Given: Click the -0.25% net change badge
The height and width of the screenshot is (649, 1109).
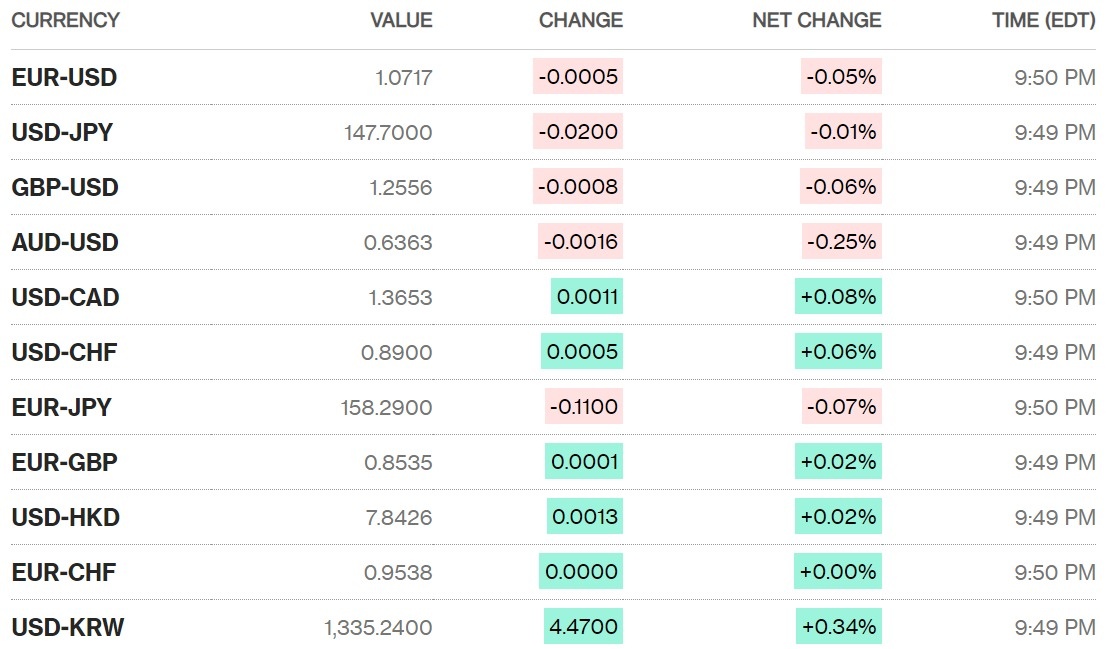Looking at the screenshot, I should tap(841, 242).
